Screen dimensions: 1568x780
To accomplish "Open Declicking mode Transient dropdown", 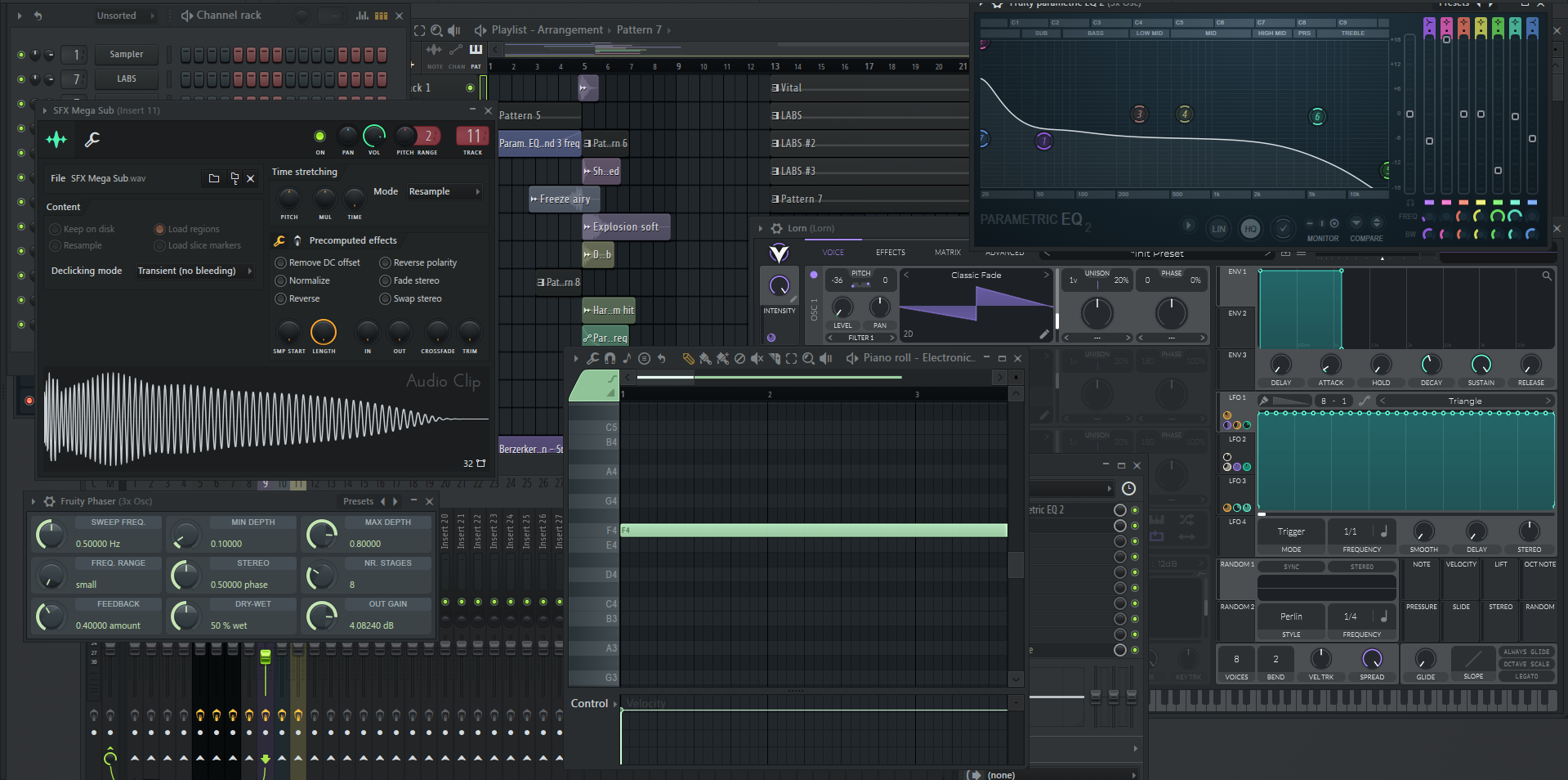I will 194,271.
